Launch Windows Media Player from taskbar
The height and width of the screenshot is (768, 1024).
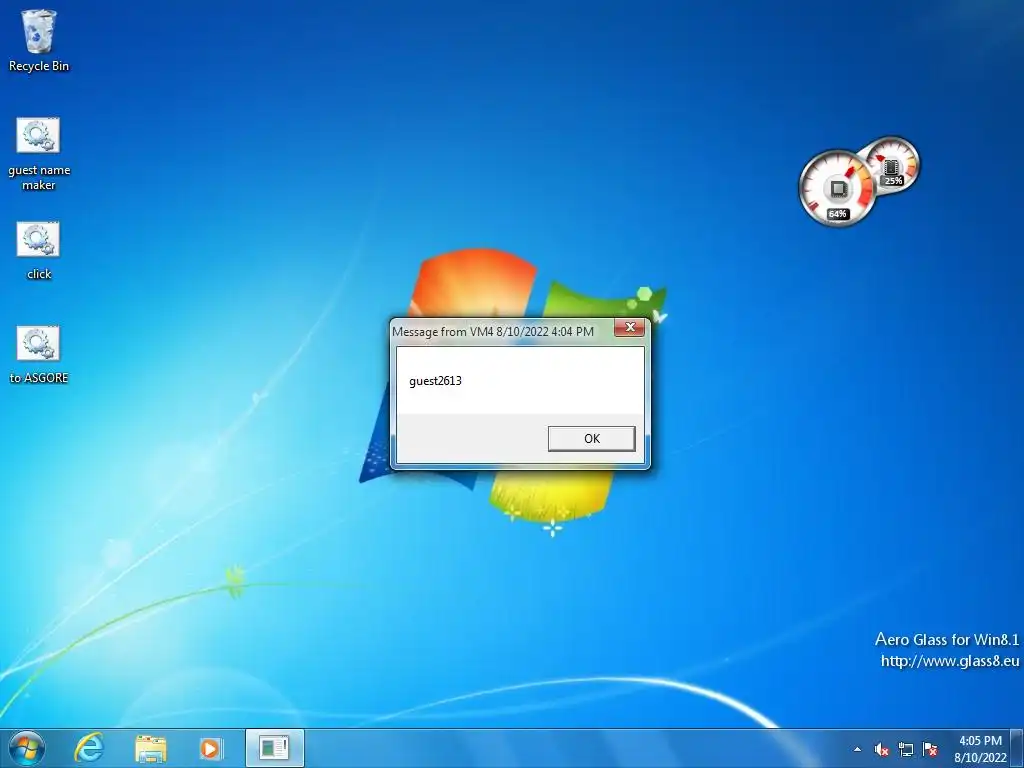coord(211,748)
